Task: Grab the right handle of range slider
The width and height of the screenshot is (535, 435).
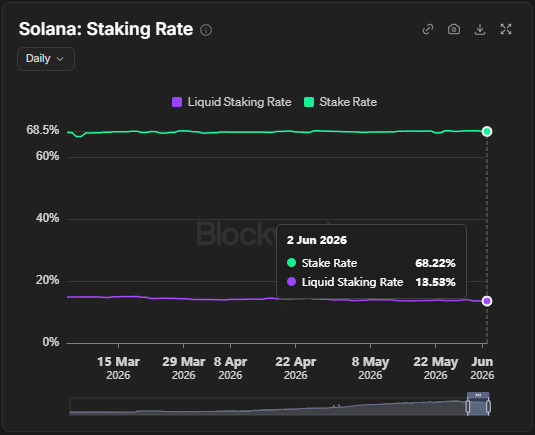Action: pos(488,407)
